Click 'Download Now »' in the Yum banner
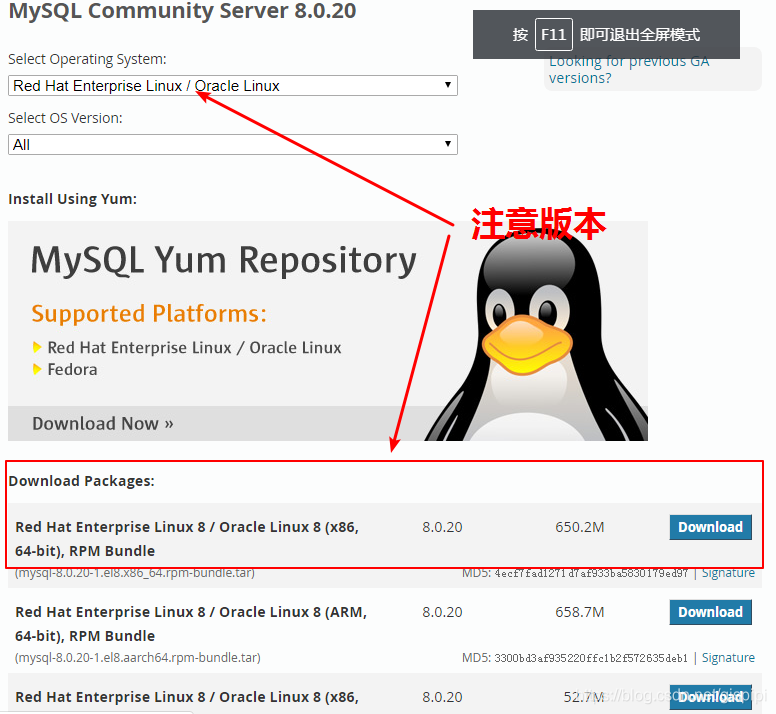The width and height of the screenshot is (776, 714). pos(103,424)
